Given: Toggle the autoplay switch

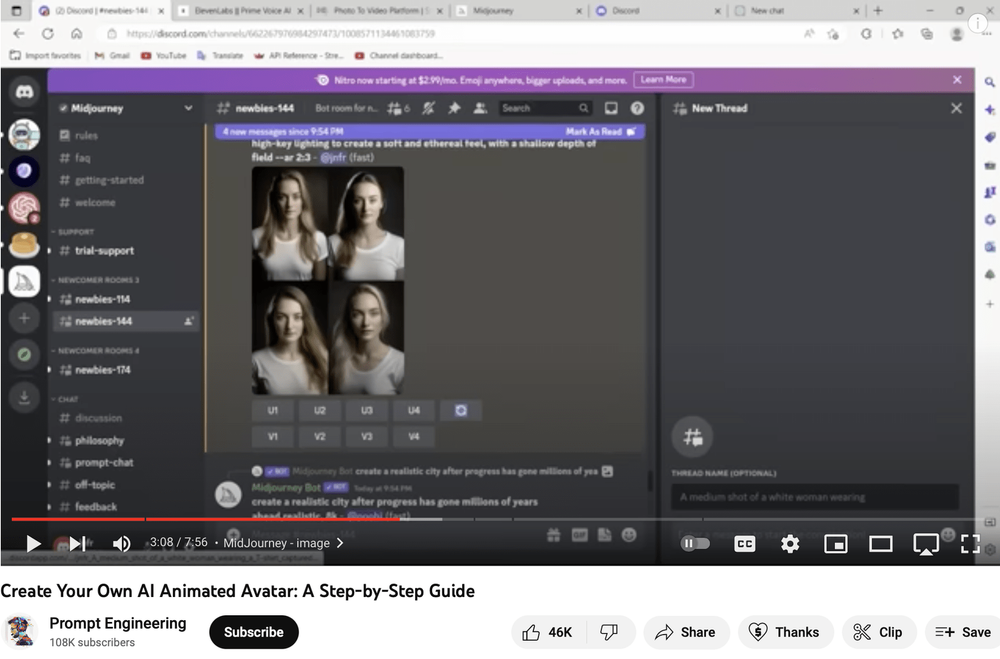Looking at the screenshot, I should pos(695,544).
